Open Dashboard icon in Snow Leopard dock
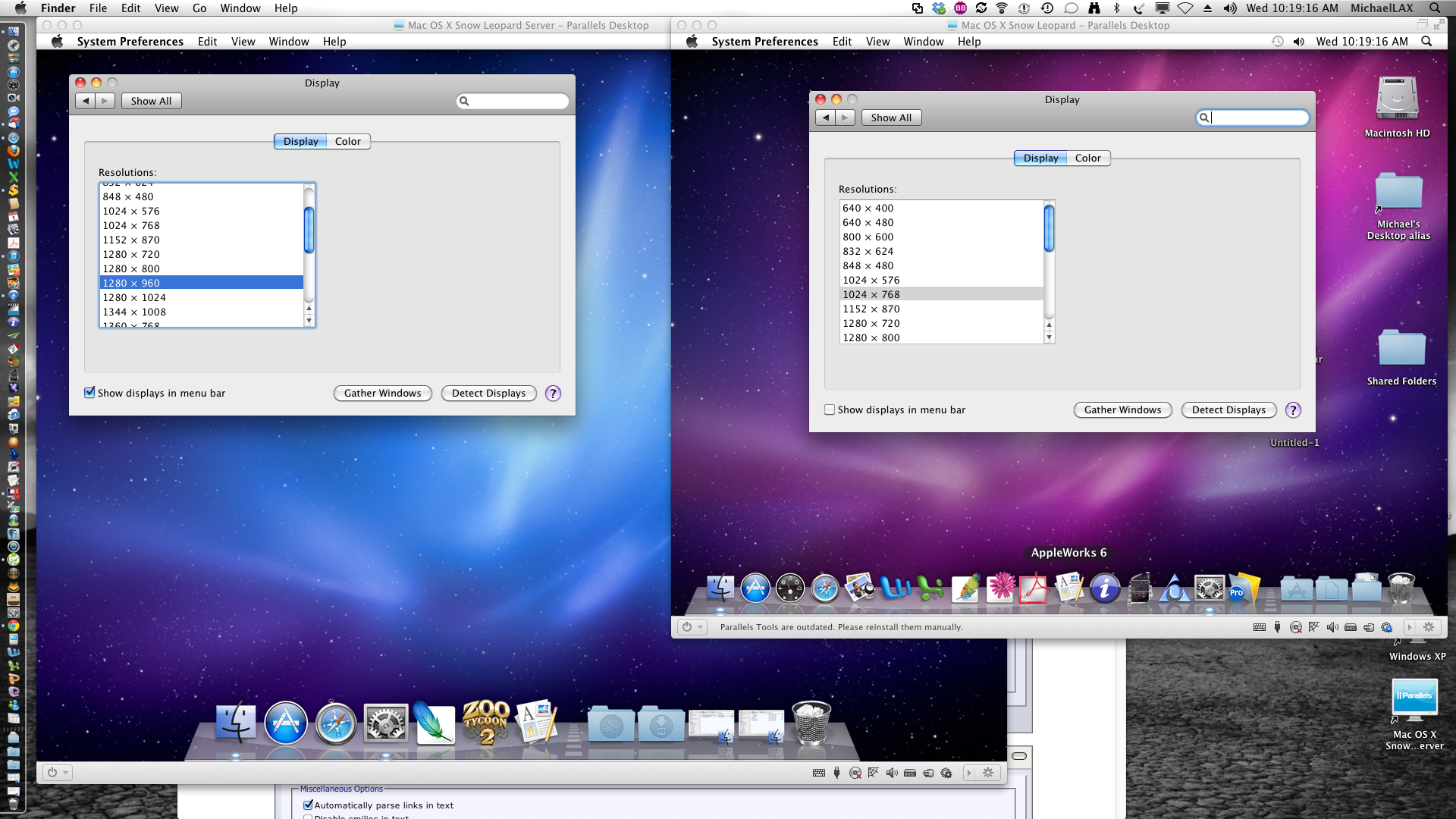The height and width of the screenshot is (819, 1456). [790, 588]
